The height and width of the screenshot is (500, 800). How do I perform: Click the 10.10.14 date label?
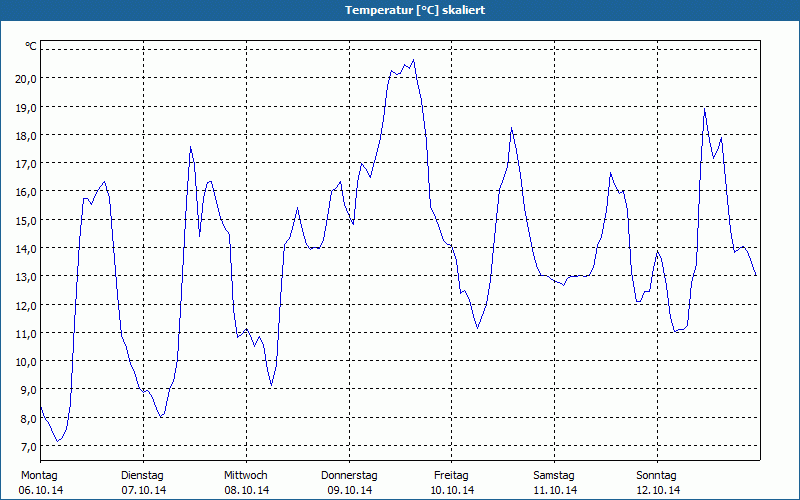coord(453,490)
